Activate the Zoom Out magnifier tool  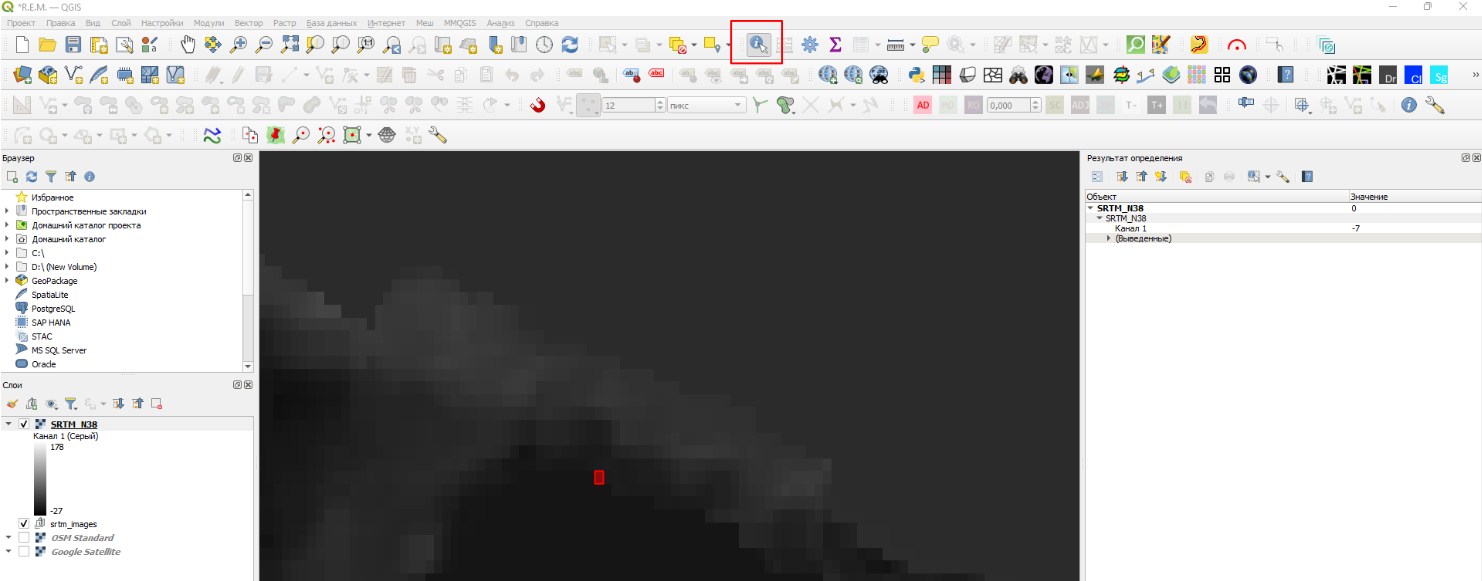coord(264,44)
